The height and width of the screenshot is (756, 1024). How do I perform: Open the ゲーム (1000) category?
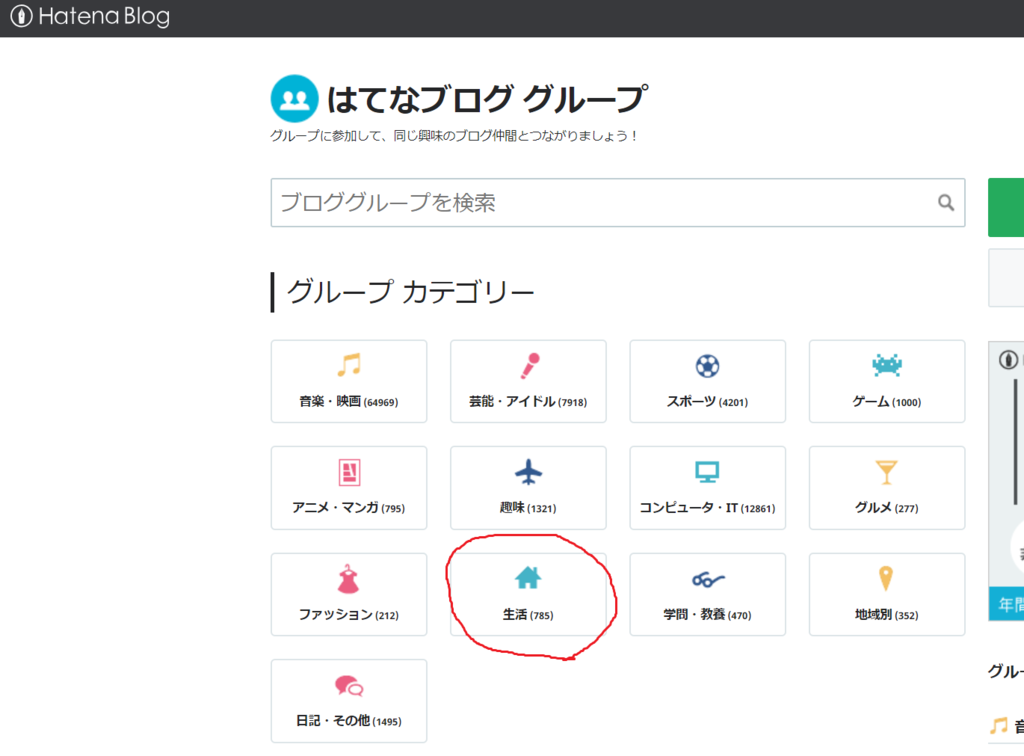coord(887,381)
